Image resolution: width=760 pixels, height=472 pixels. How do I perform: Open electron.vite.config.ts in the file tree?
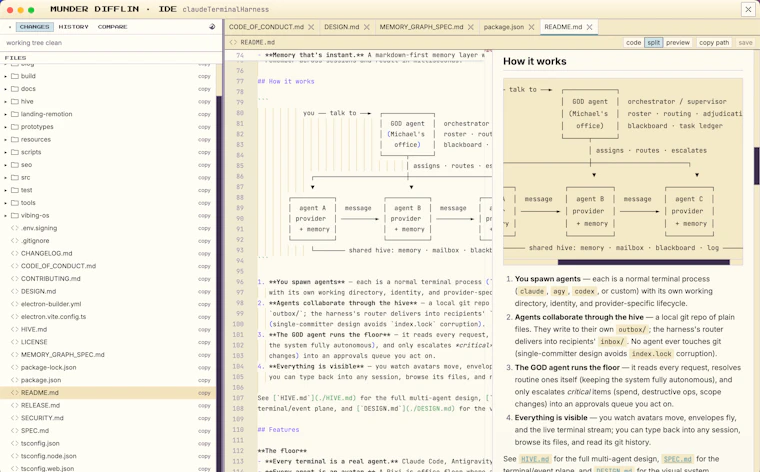click(x=53, y=316)
